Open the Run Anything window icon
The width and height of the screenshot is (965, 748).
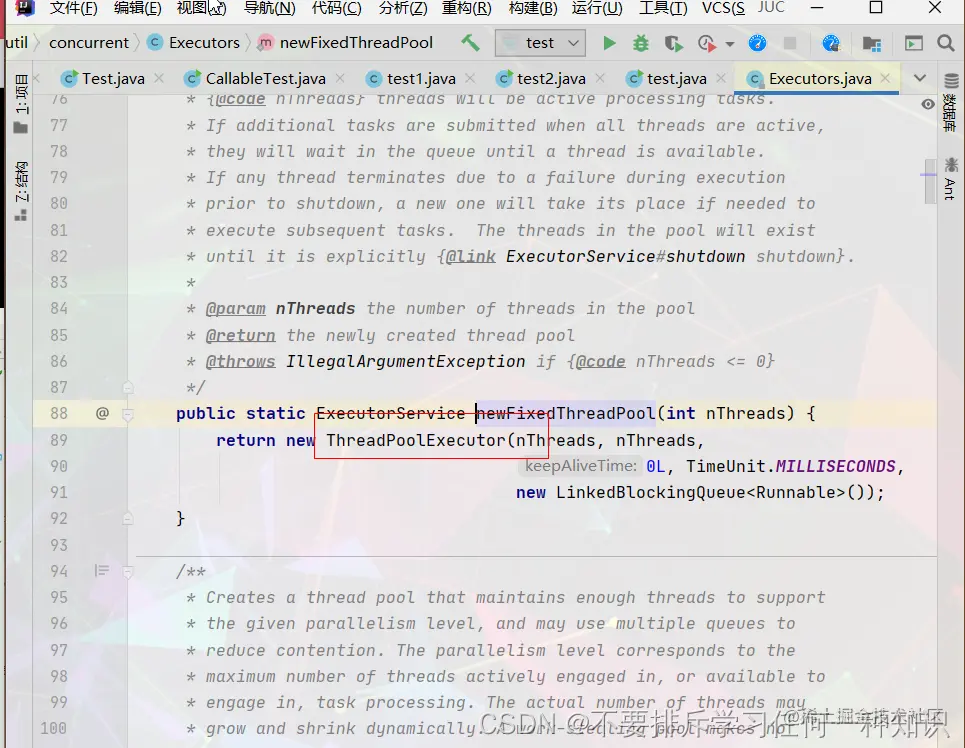point(913,43)
